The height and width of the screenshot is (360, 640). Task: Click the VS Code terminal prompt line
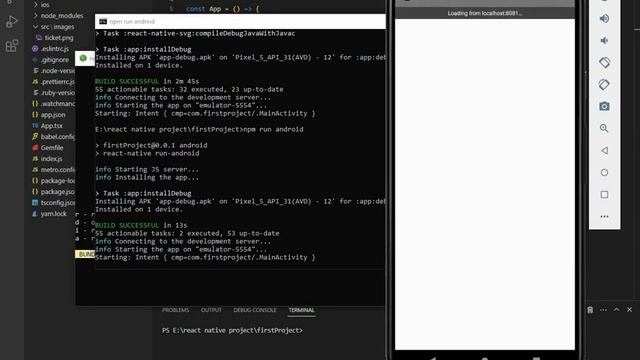tap(232, 331)
